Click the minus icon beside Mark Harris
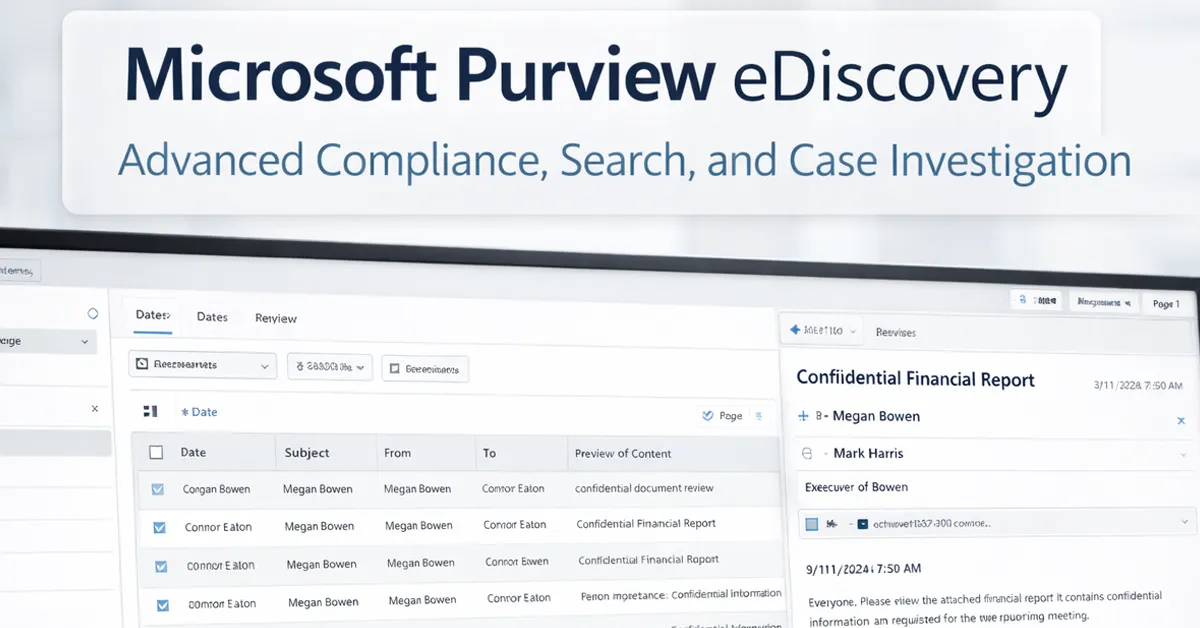This screenshot has width=1200, height=628. (x=807, y=453)
